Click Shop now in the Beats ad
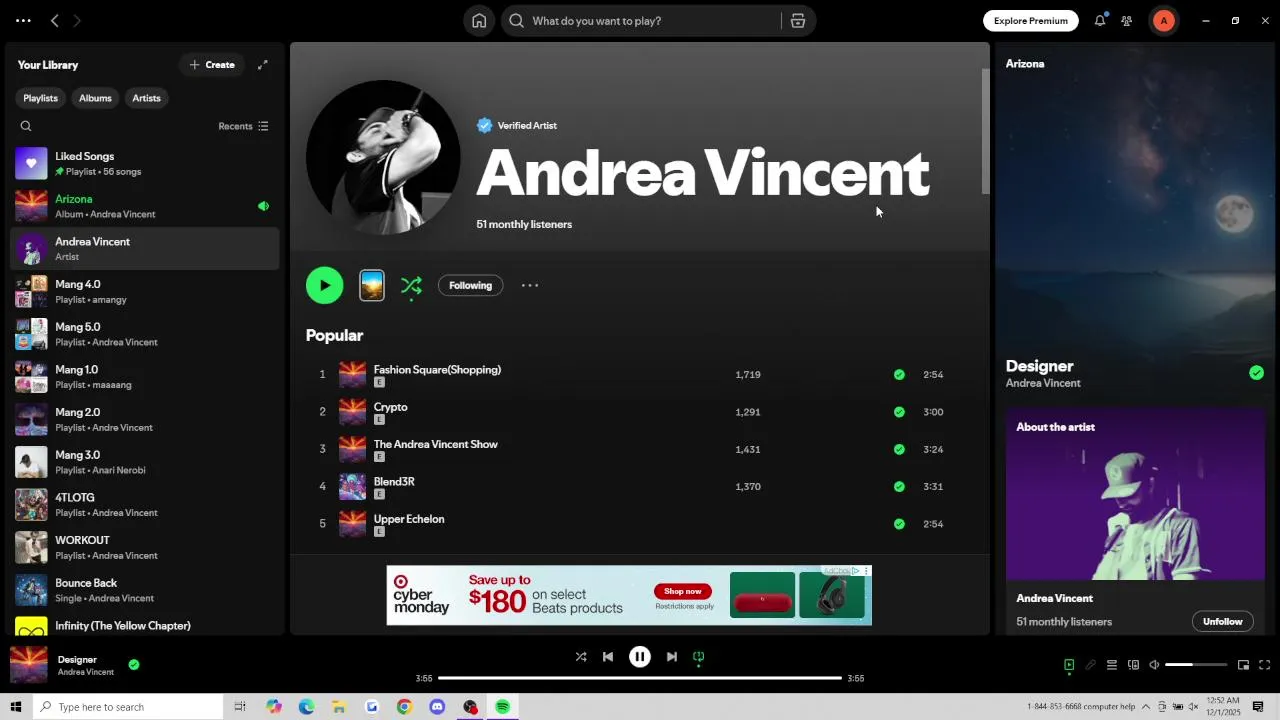The height and width of the screenshot is (720, 1280). pyautogui.click(x=683, y=591)
